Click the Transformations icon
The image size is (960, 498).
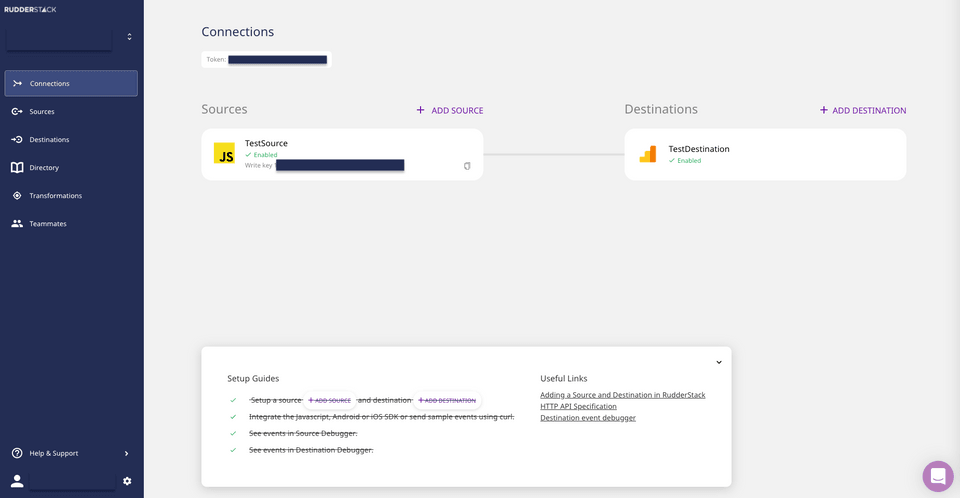click(17, 195)
